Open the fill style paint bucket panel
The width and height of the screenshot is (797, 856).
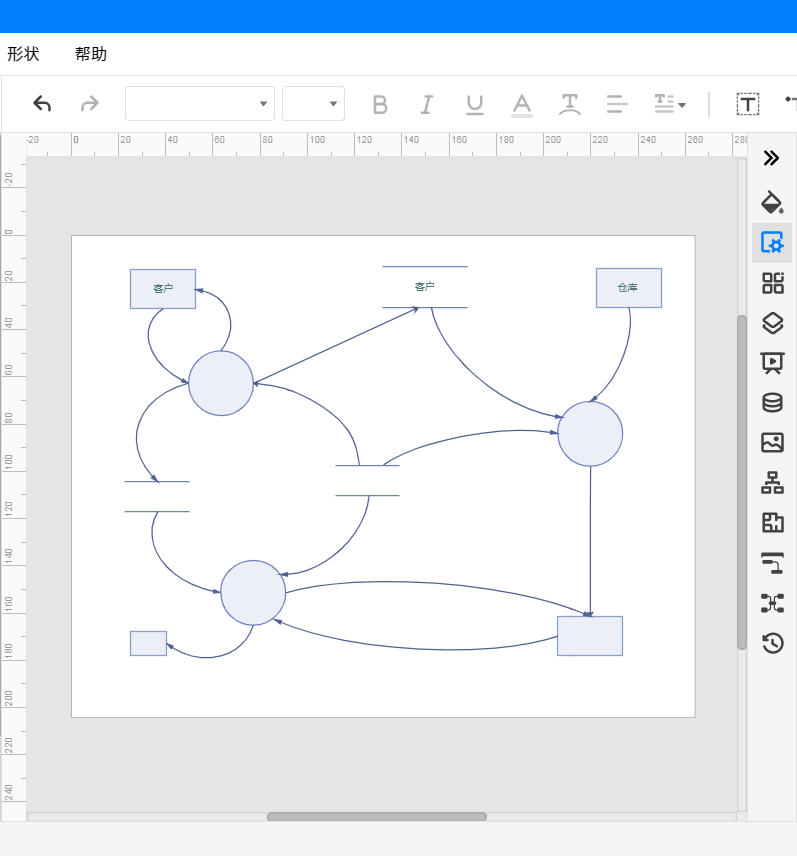click(772, 202)
